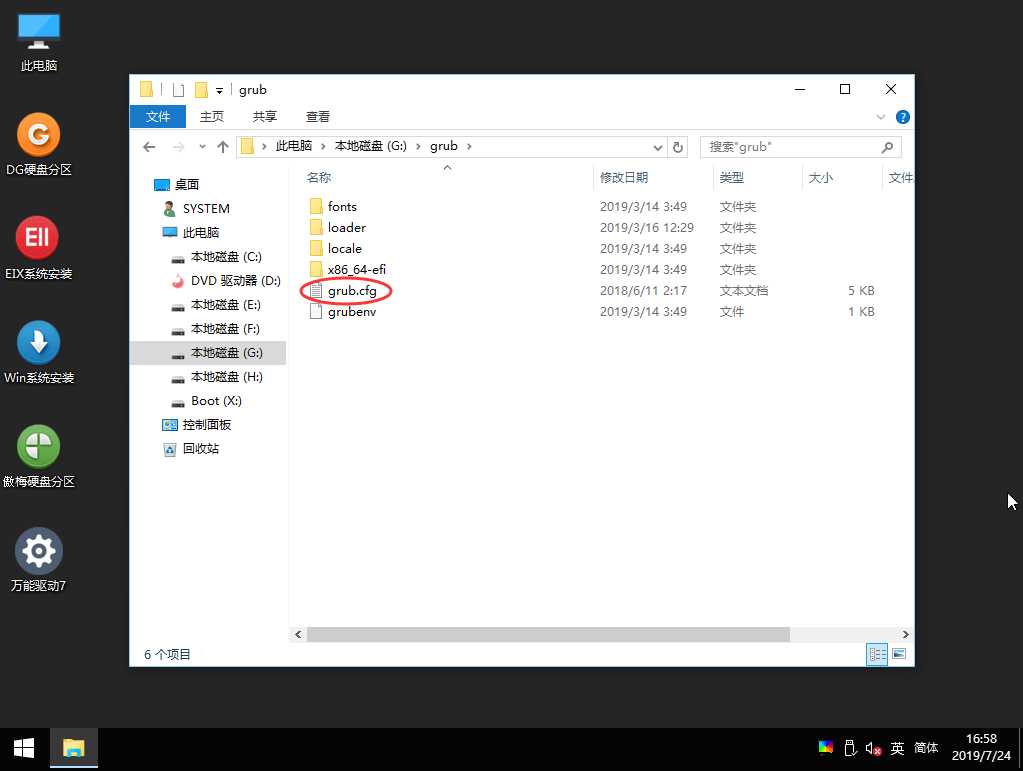Viewport: 1023px width, 771px height.
Task: Click new folder quick access icon
Action: click(202, 89)
